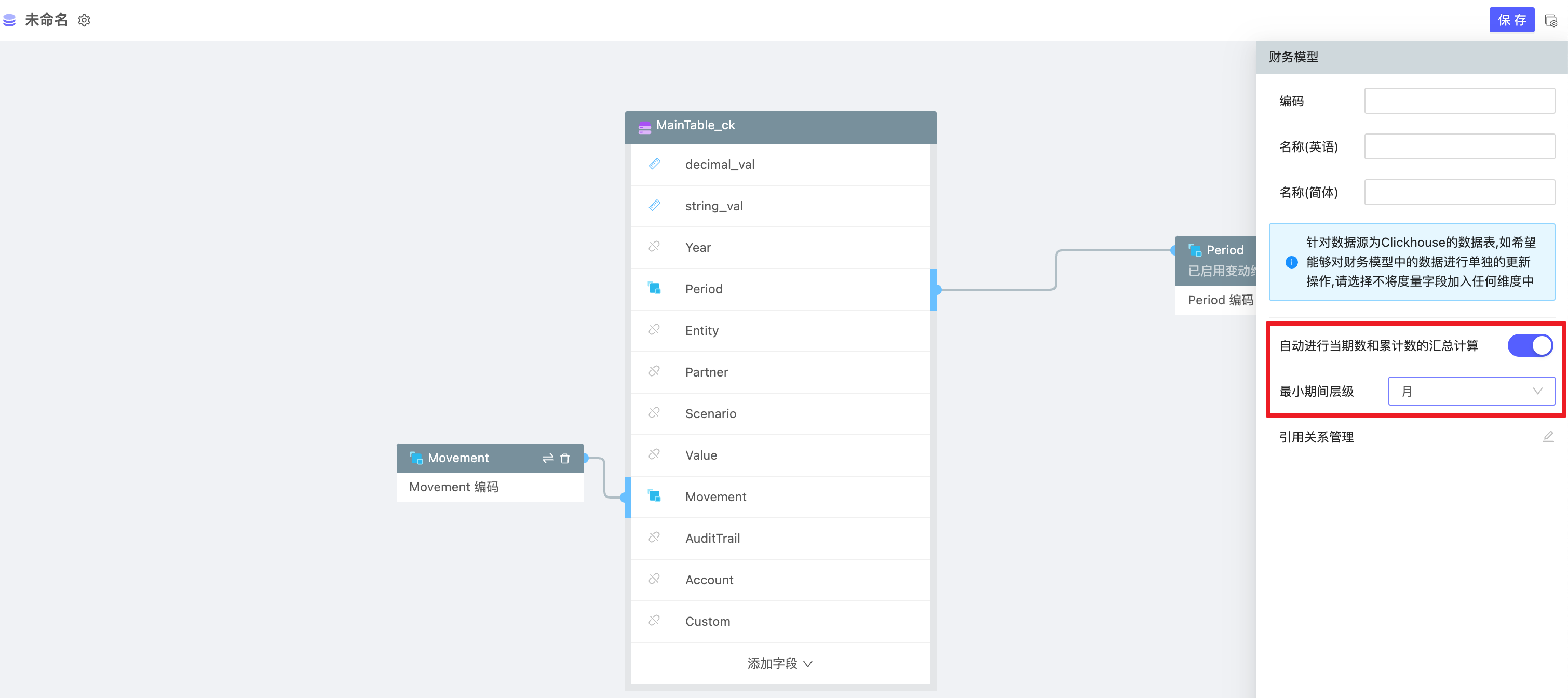Click the ruler icon beside decimal_val
This screenshot has height=698, width=1568.
654,164
